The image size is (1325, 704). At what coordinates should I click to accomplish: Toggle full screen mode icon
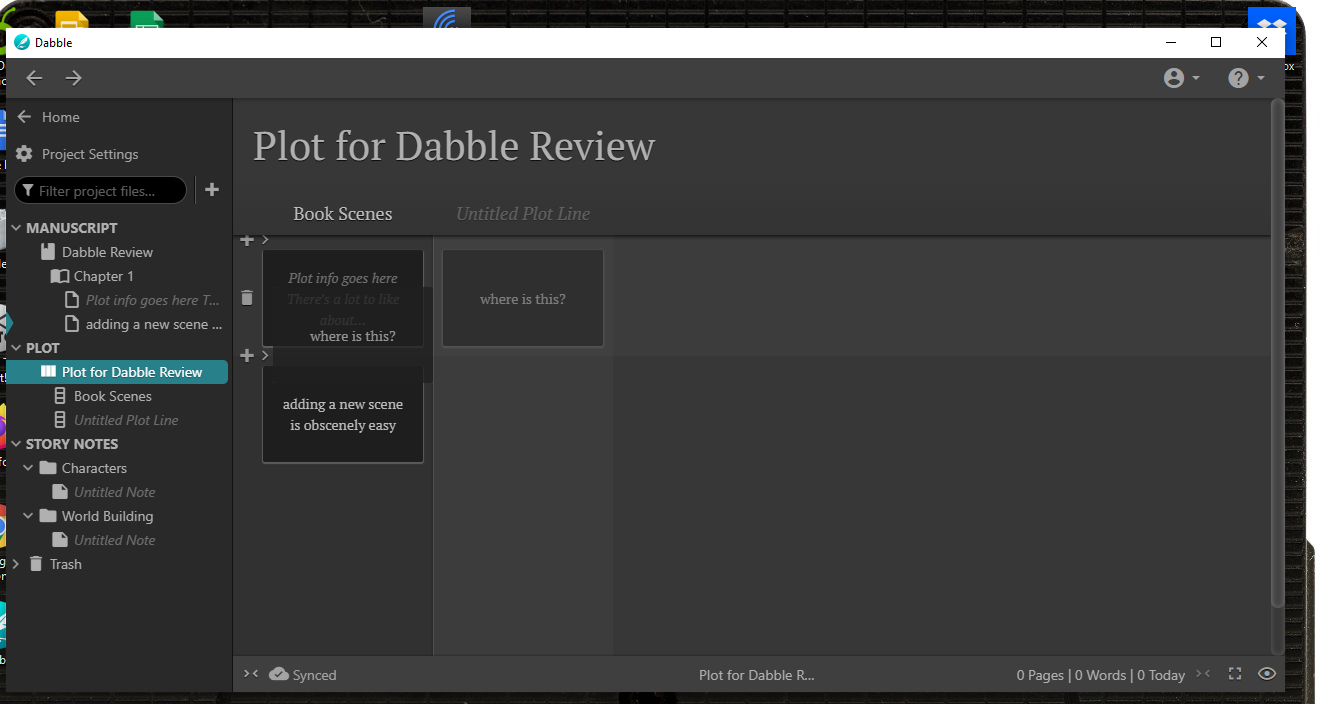(x=1235, y=674)
